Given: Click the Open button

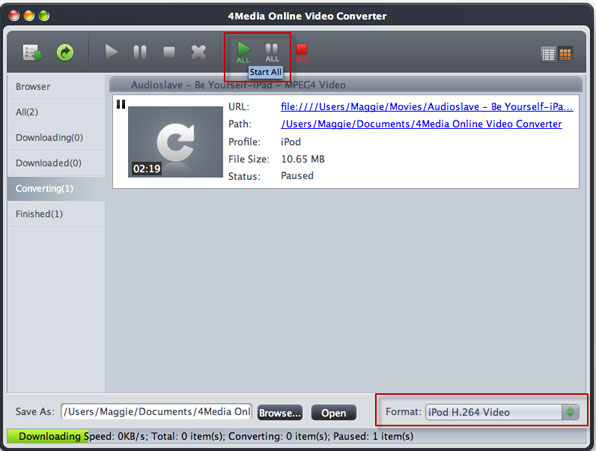Looking at the screenshot, I should (x=334, y=413).
